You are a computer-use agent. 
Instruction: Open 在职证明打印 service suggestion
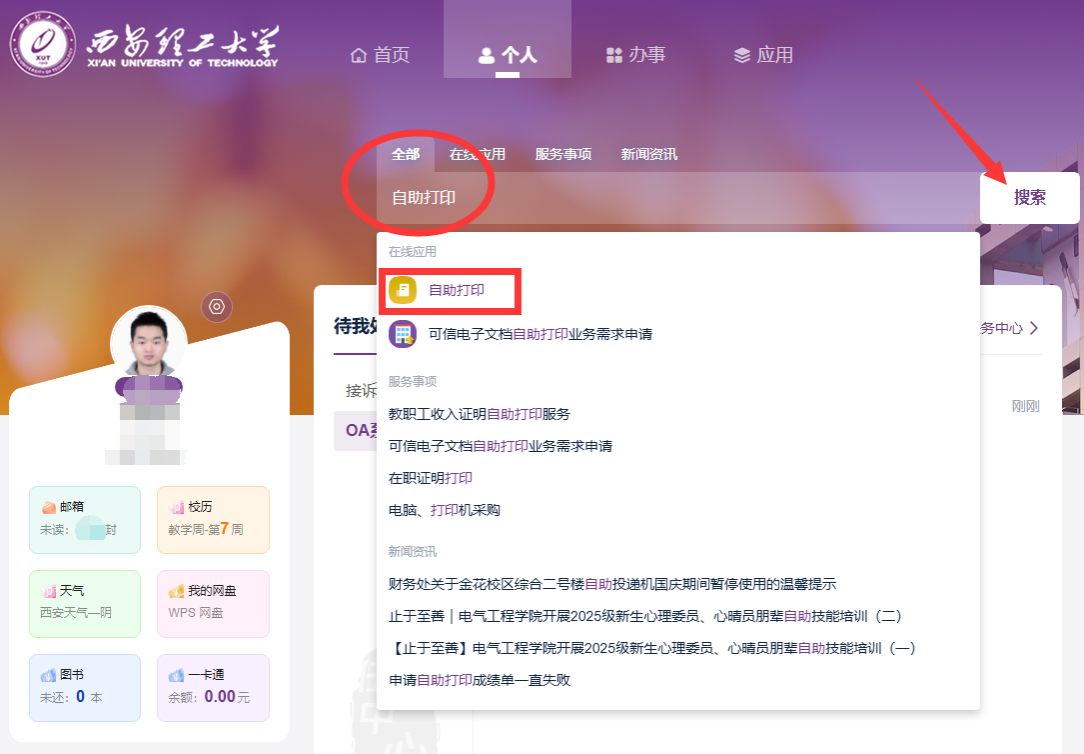coord(430,478)
